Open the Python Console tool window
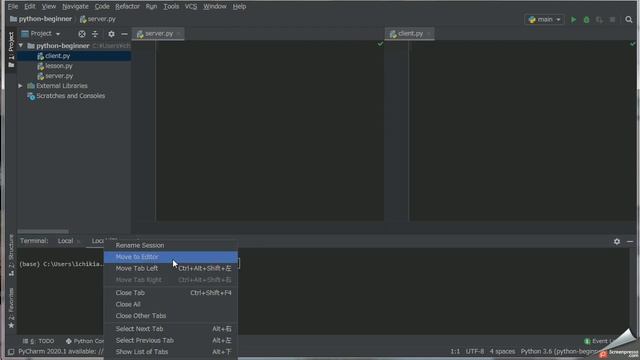Viewport: 640px width, 360px height. tap(85, 341)
